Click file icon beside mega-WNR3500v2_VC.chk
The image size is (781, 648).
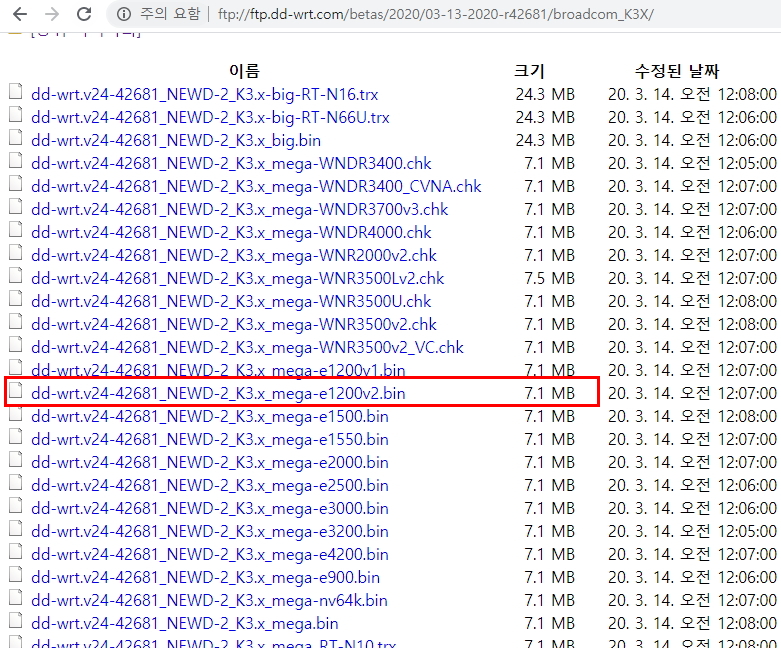point(15,344)
